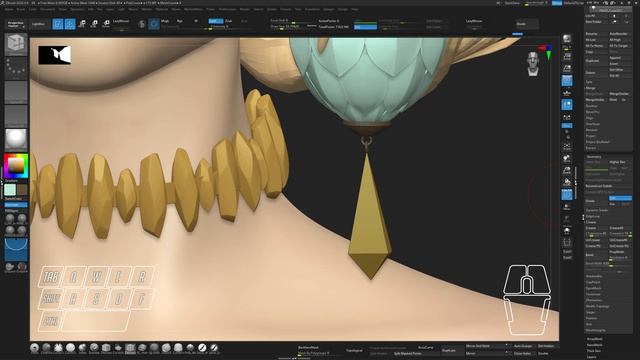
Task: Open the current brush thumbnail picker
Action: pyautogui.click(x=16, y=44)
